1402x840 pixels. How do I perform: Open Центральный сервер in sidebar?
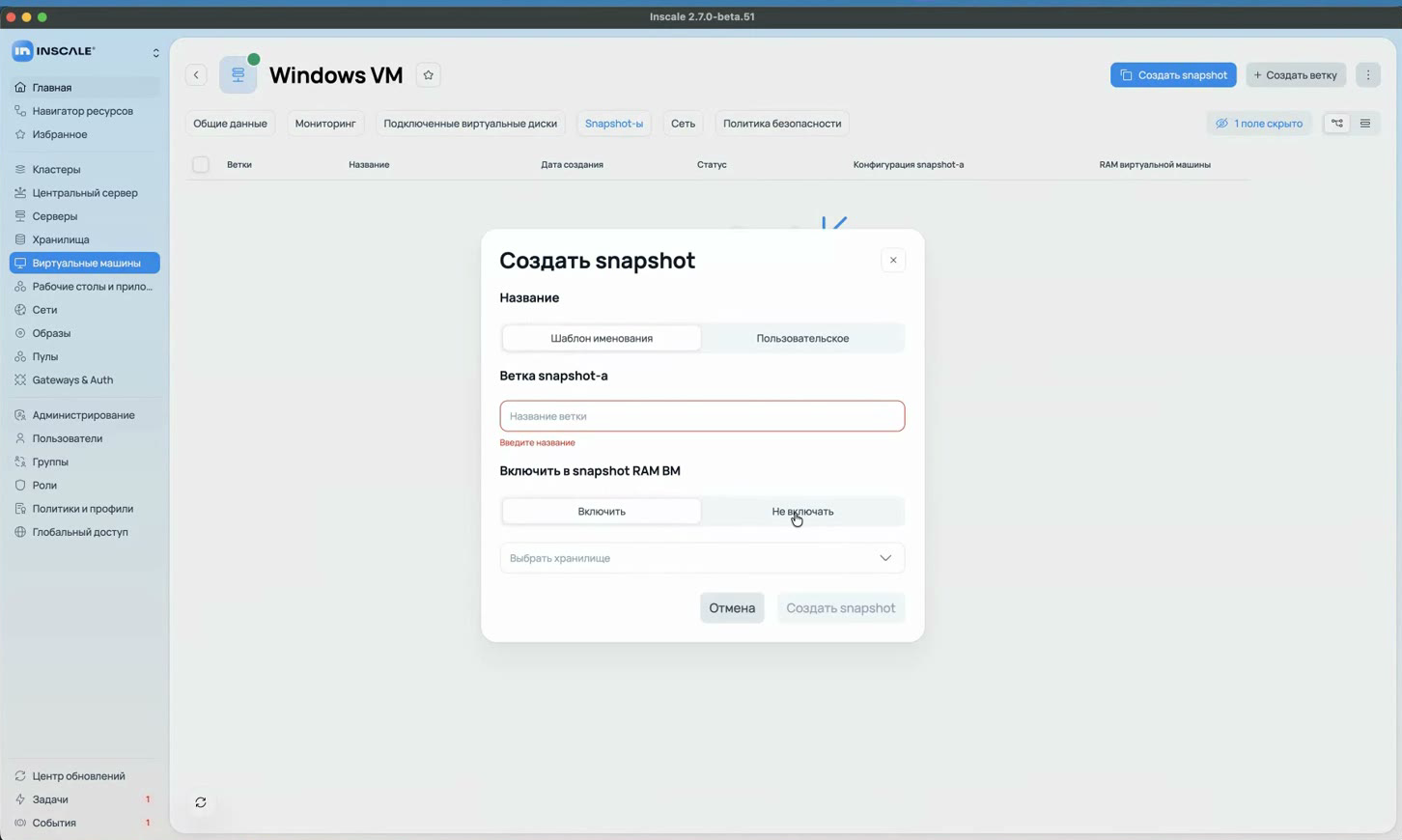pos(85,193)
